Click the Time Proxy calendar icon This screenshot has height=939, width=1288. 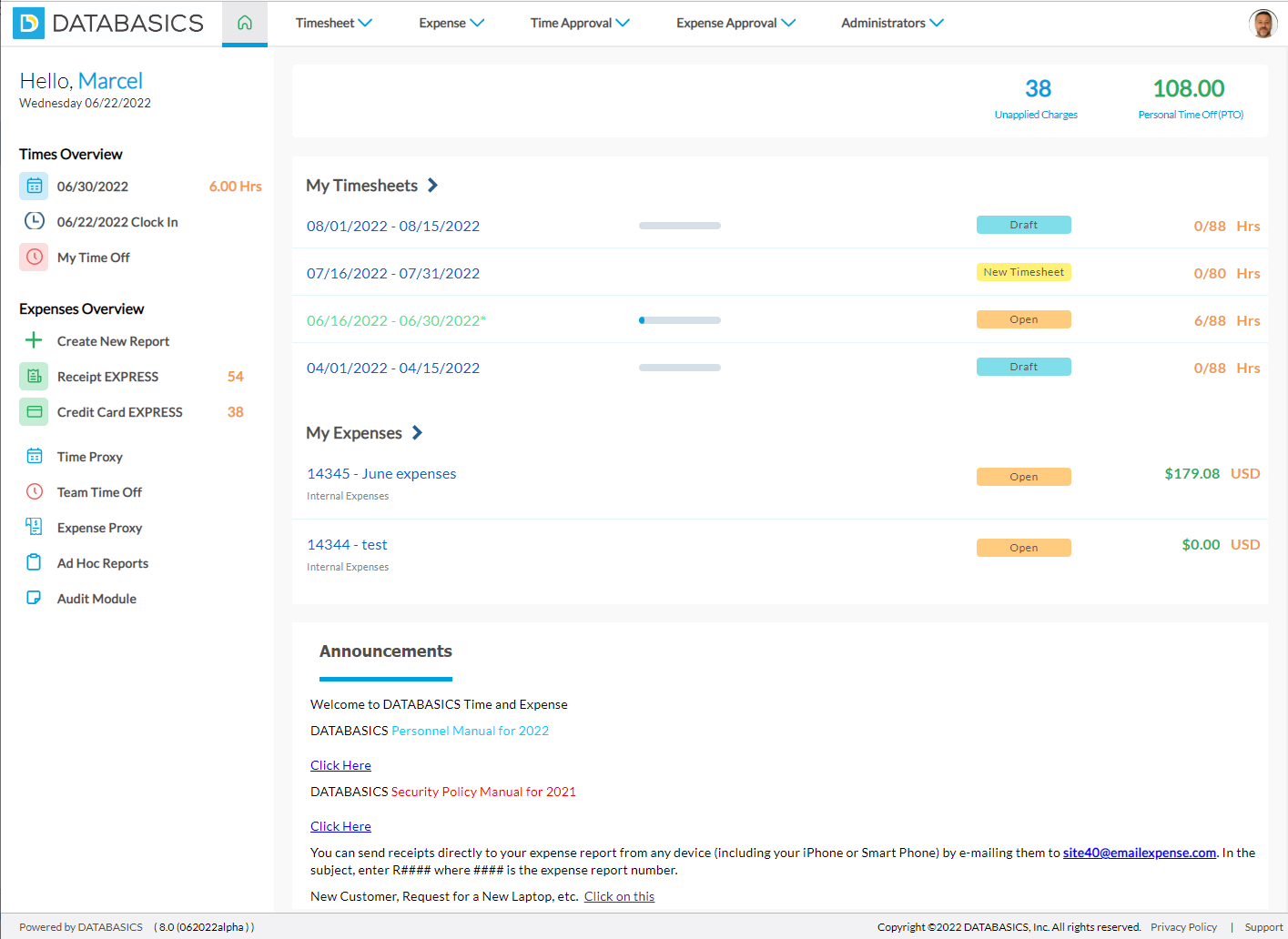(35, 456)
